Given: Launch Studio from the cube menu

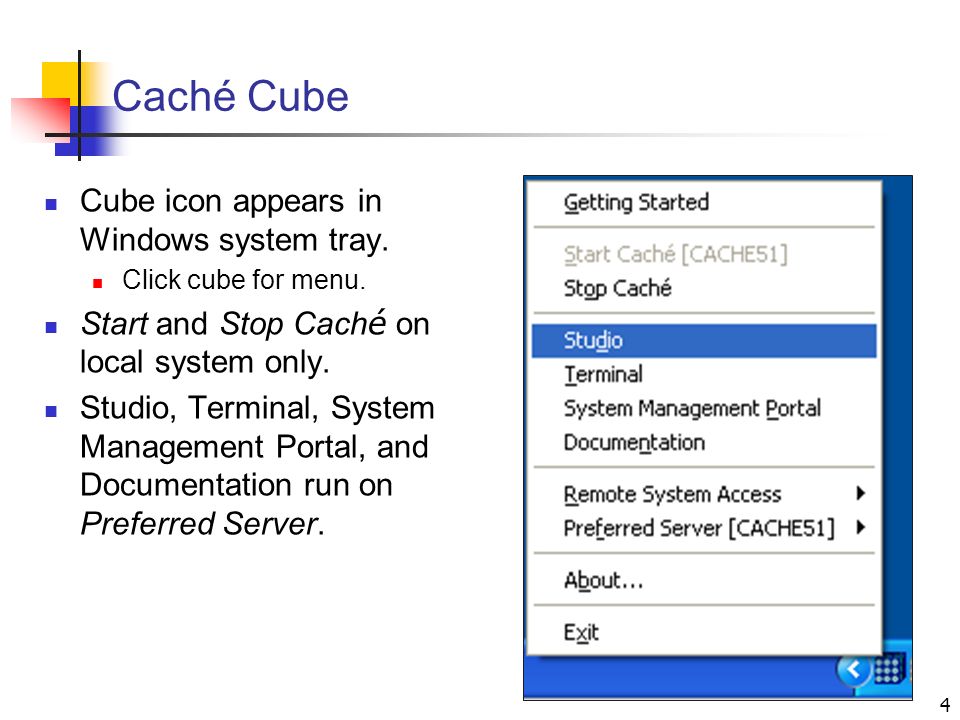Looking at the screenshot, I should 703,340.
